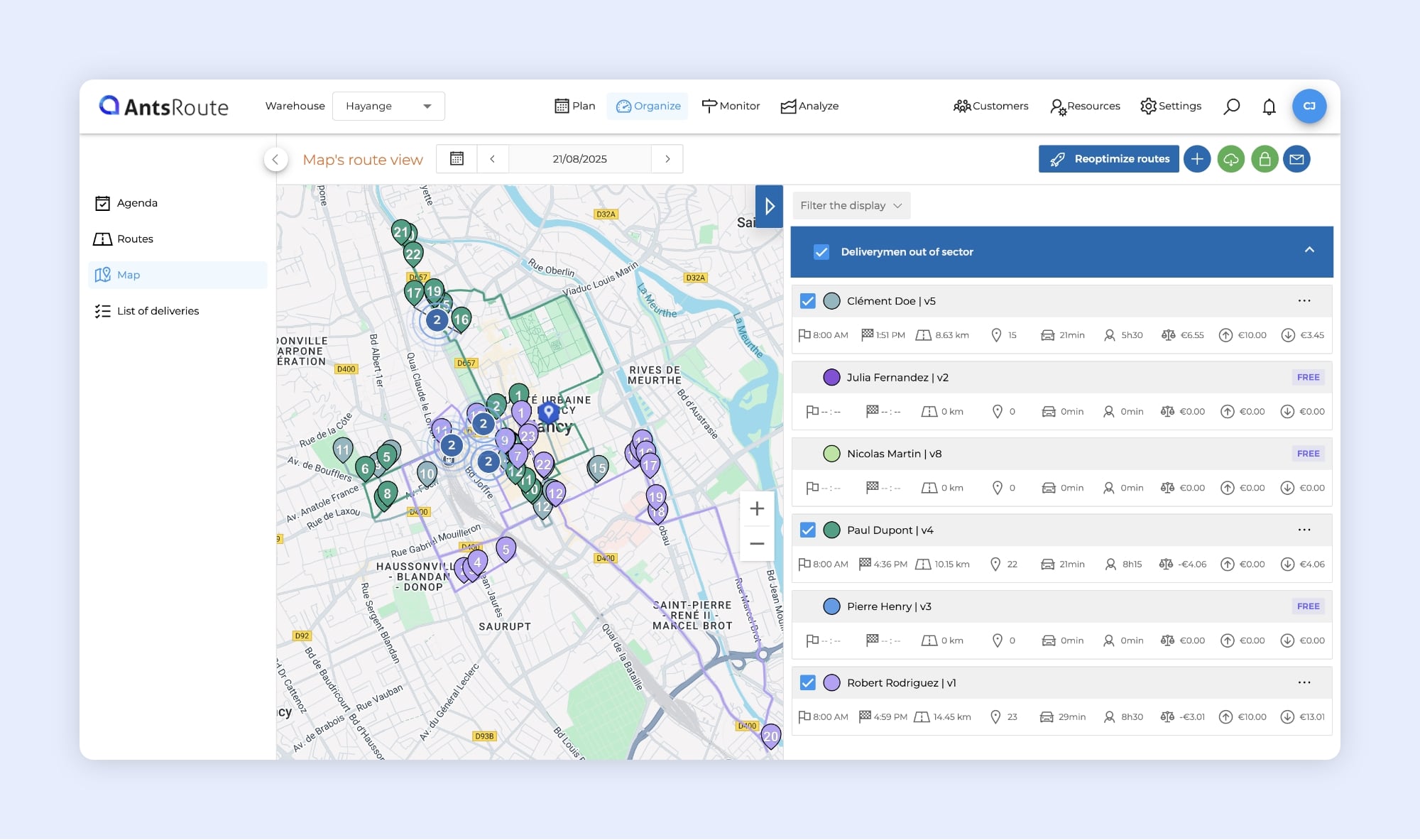
Task: Click the blue envelope mail icon
Action: click(x=1296, y=159)
